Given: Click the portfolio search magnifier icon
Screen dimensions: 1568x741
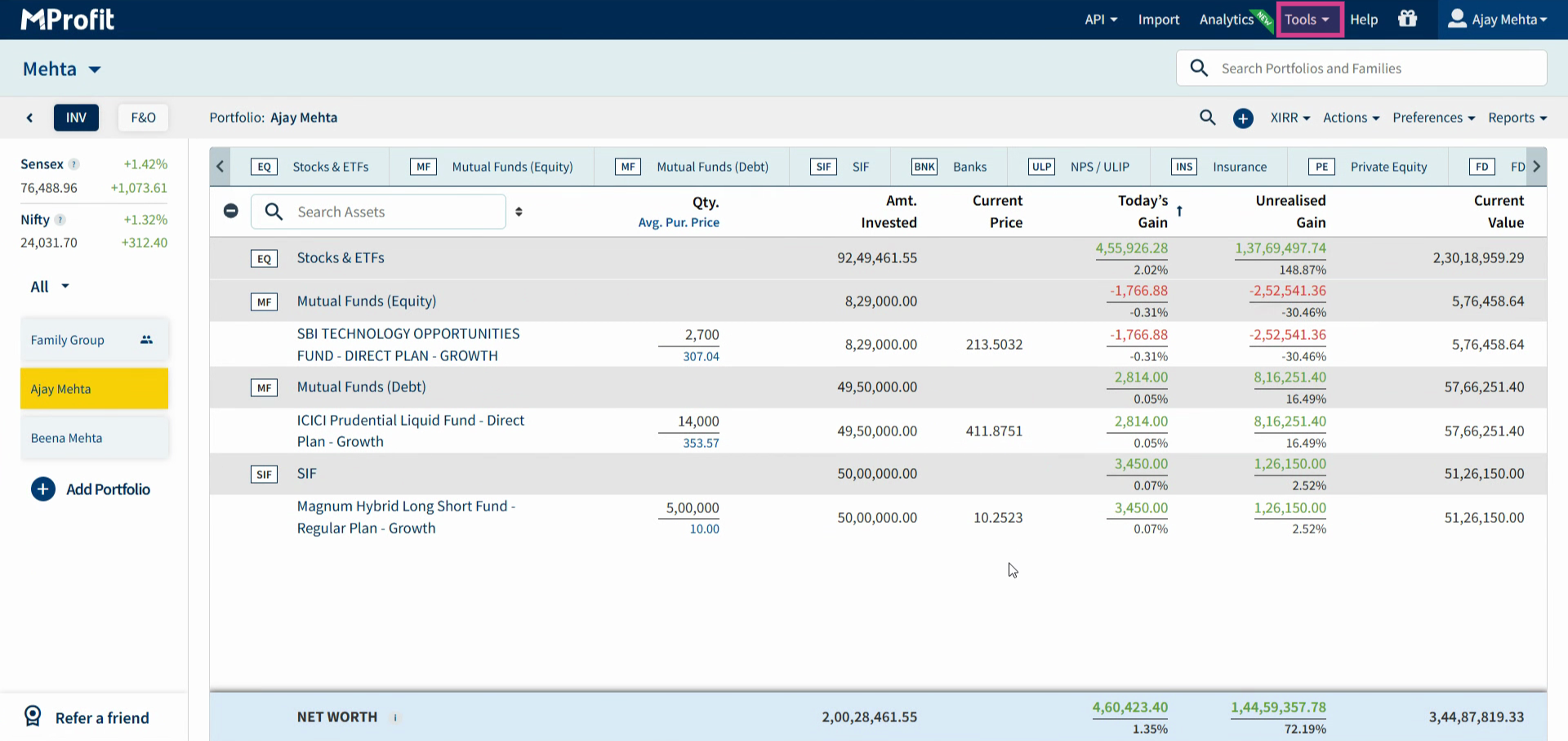Looking at the screenshot, I should (x=1207, y=118).
